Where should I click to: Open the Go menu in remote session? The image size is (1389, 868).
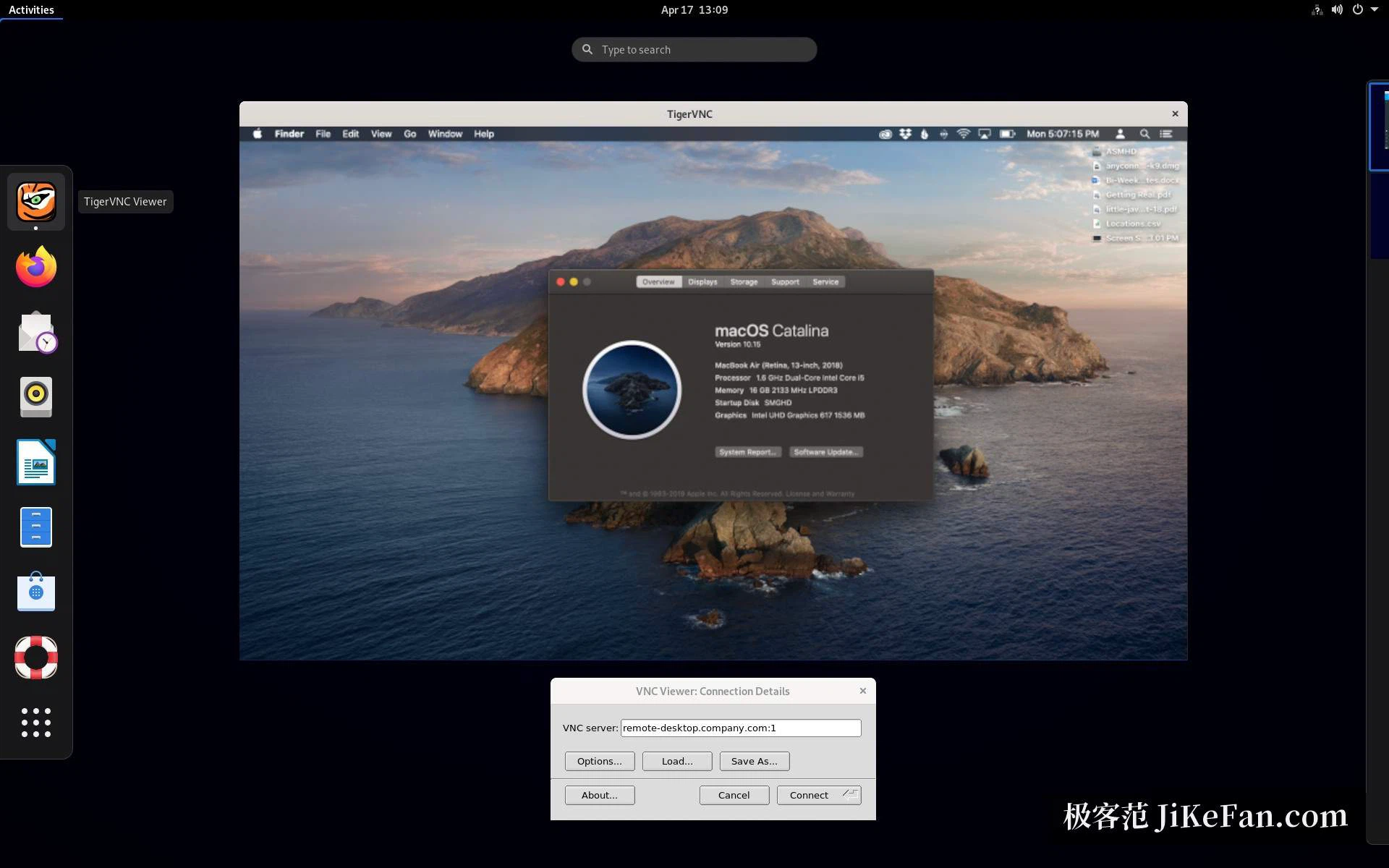coord(410,134)
